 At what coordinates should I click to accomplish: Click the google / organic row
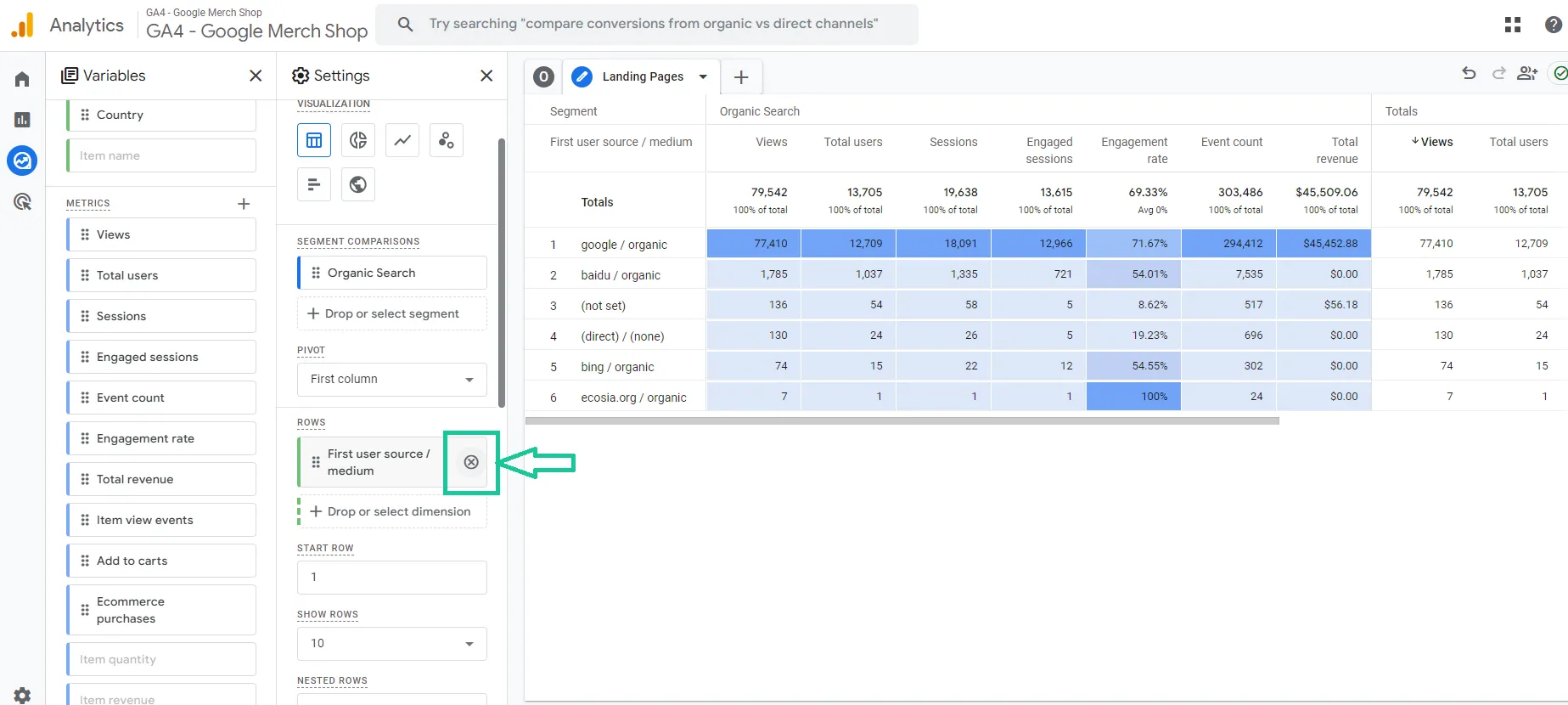coord(623,245)
